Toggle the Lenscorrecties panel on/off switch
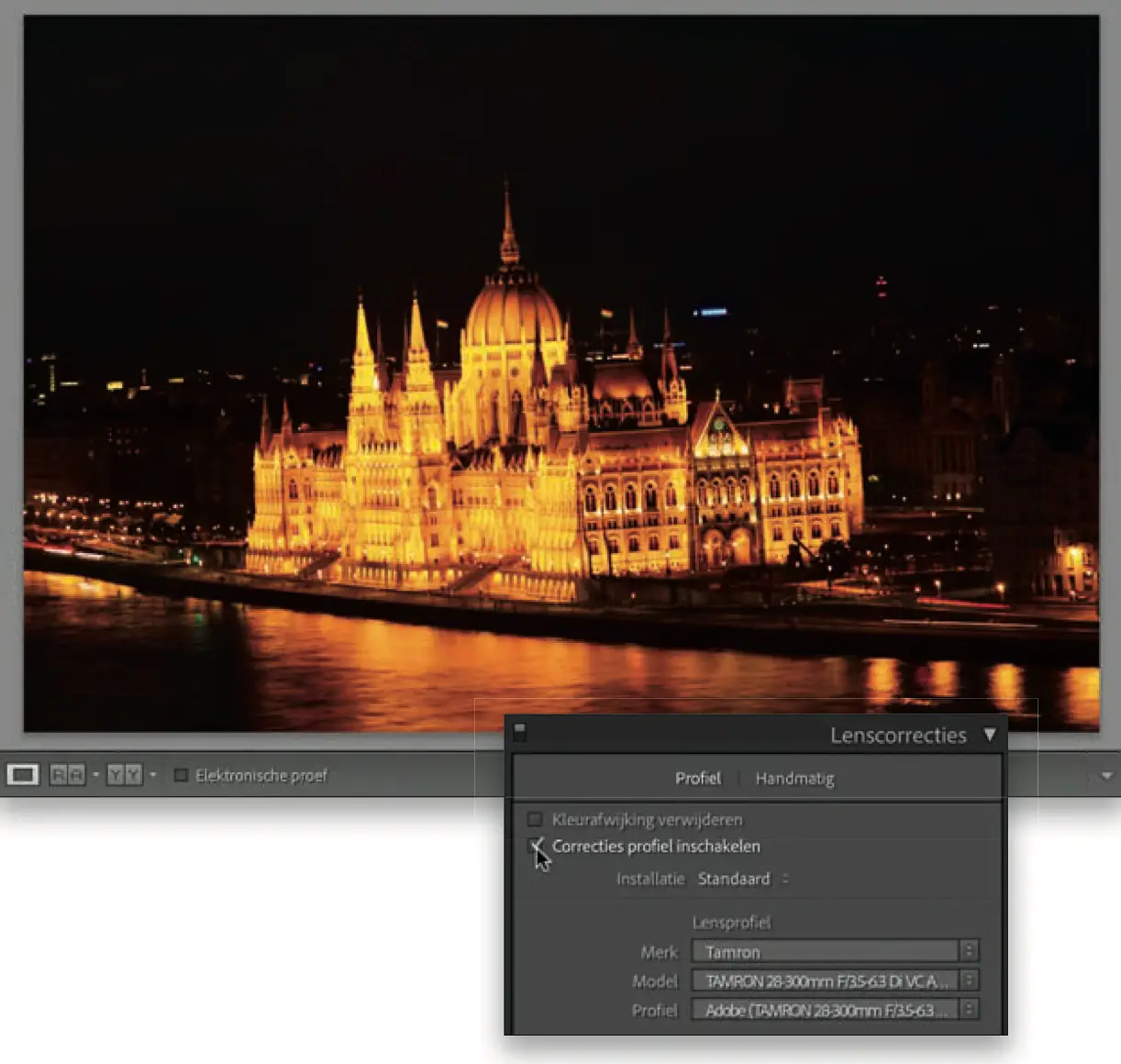 point(520,731)
